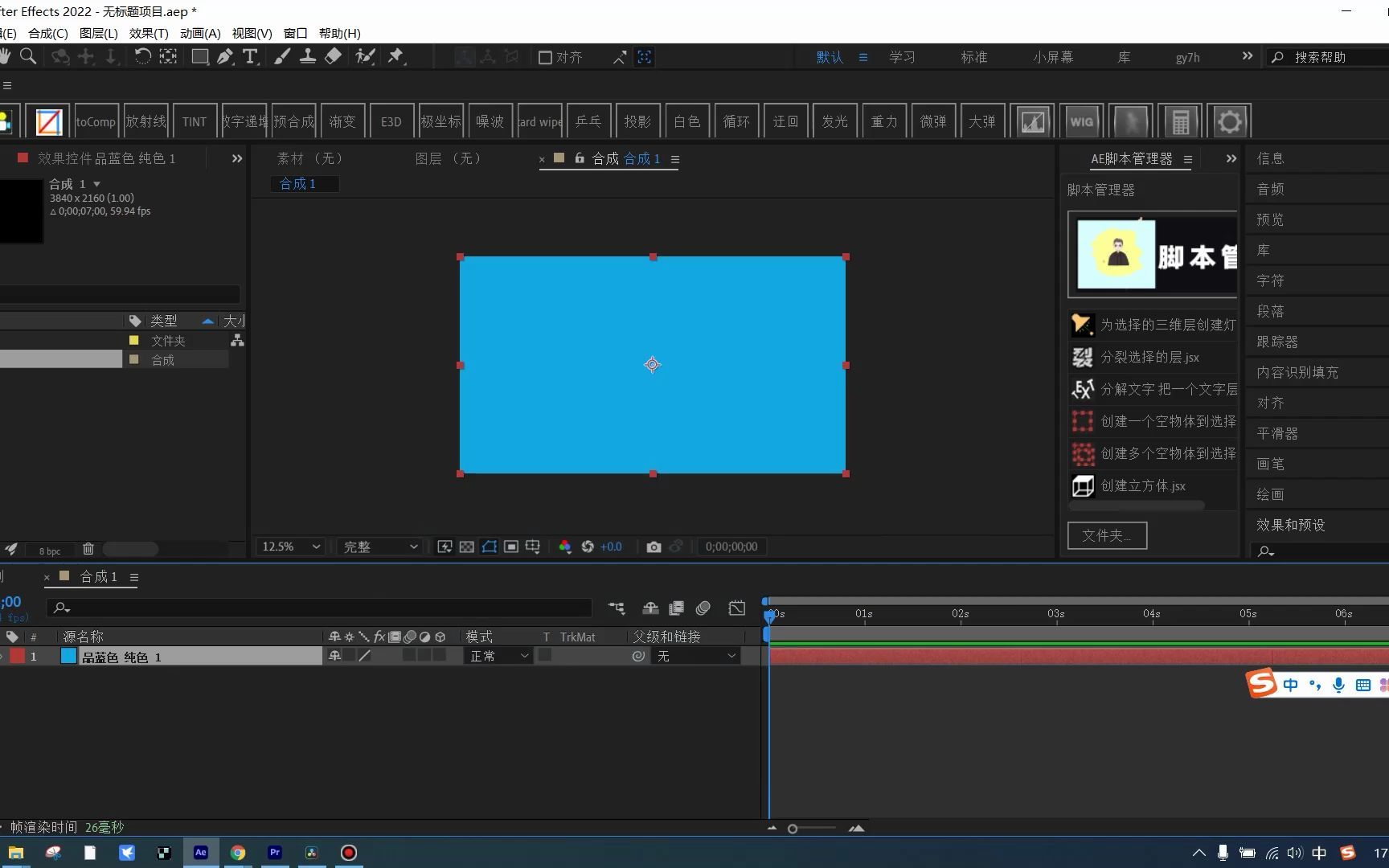Open the 效果 menu in the menu bar

pyautogui.click(x=147, y=33)
